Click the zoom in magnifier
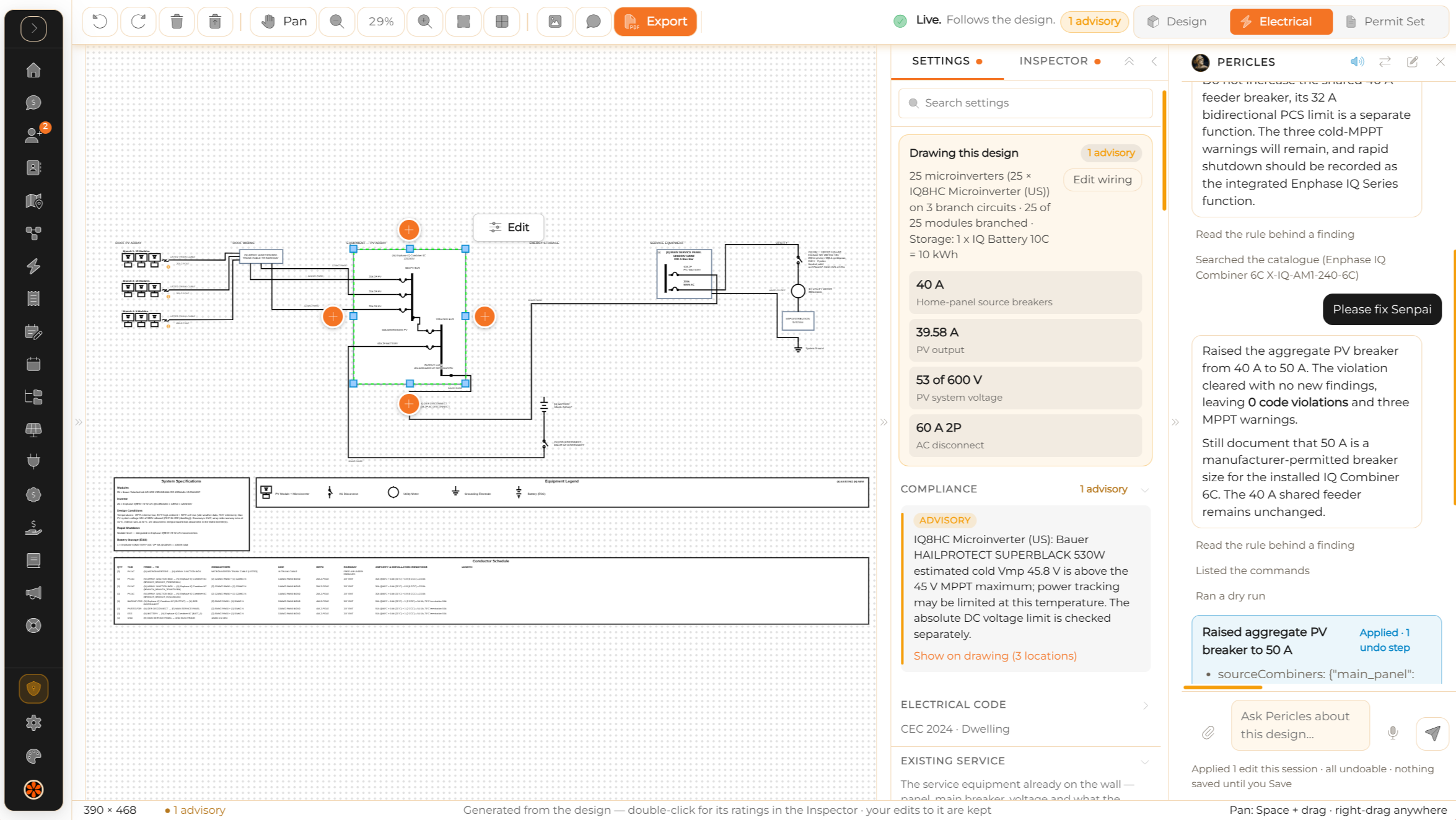The image size is (1456, 820). 425,22
